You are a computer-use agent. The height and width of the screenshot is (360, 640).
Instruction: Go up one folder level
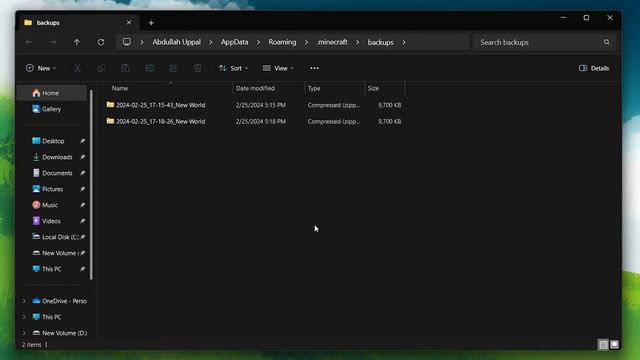pyautogui.click(x=76, y=42)
